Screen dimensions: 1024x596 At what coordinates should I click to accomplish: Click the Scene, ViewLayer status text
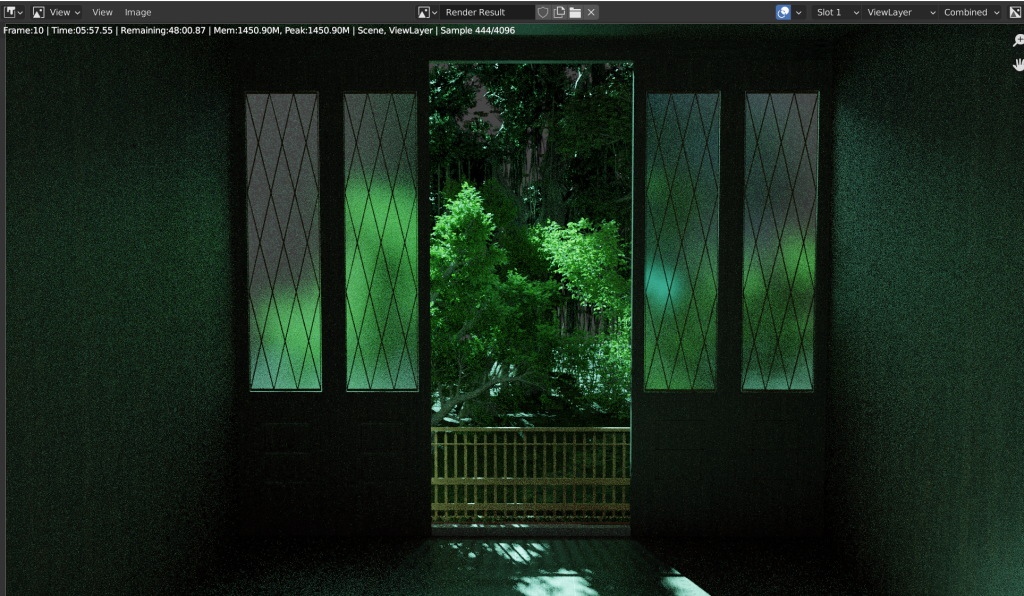[x=395, y=30]
